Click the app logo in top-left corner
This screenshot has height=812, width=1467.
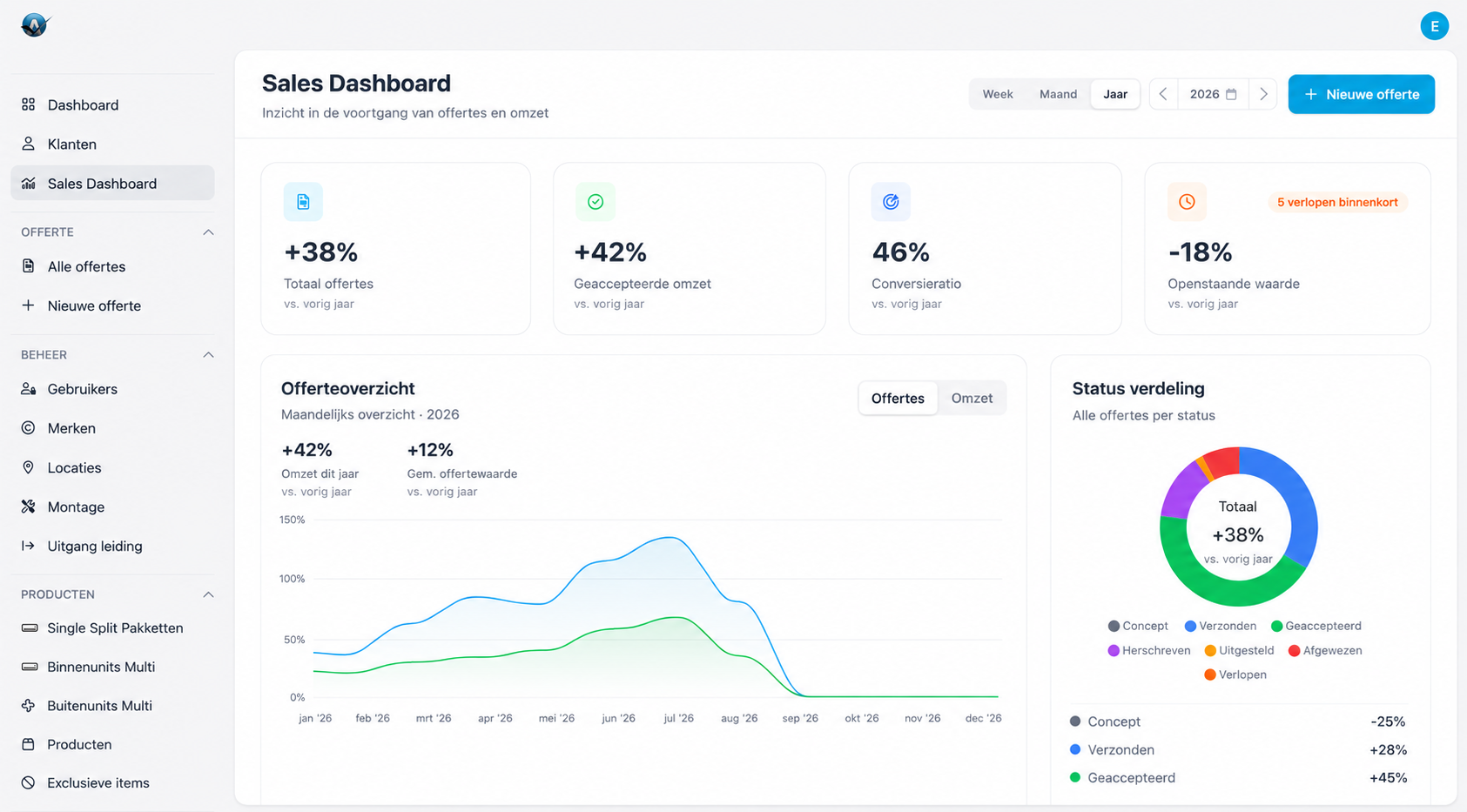click(x=35, y=25)
